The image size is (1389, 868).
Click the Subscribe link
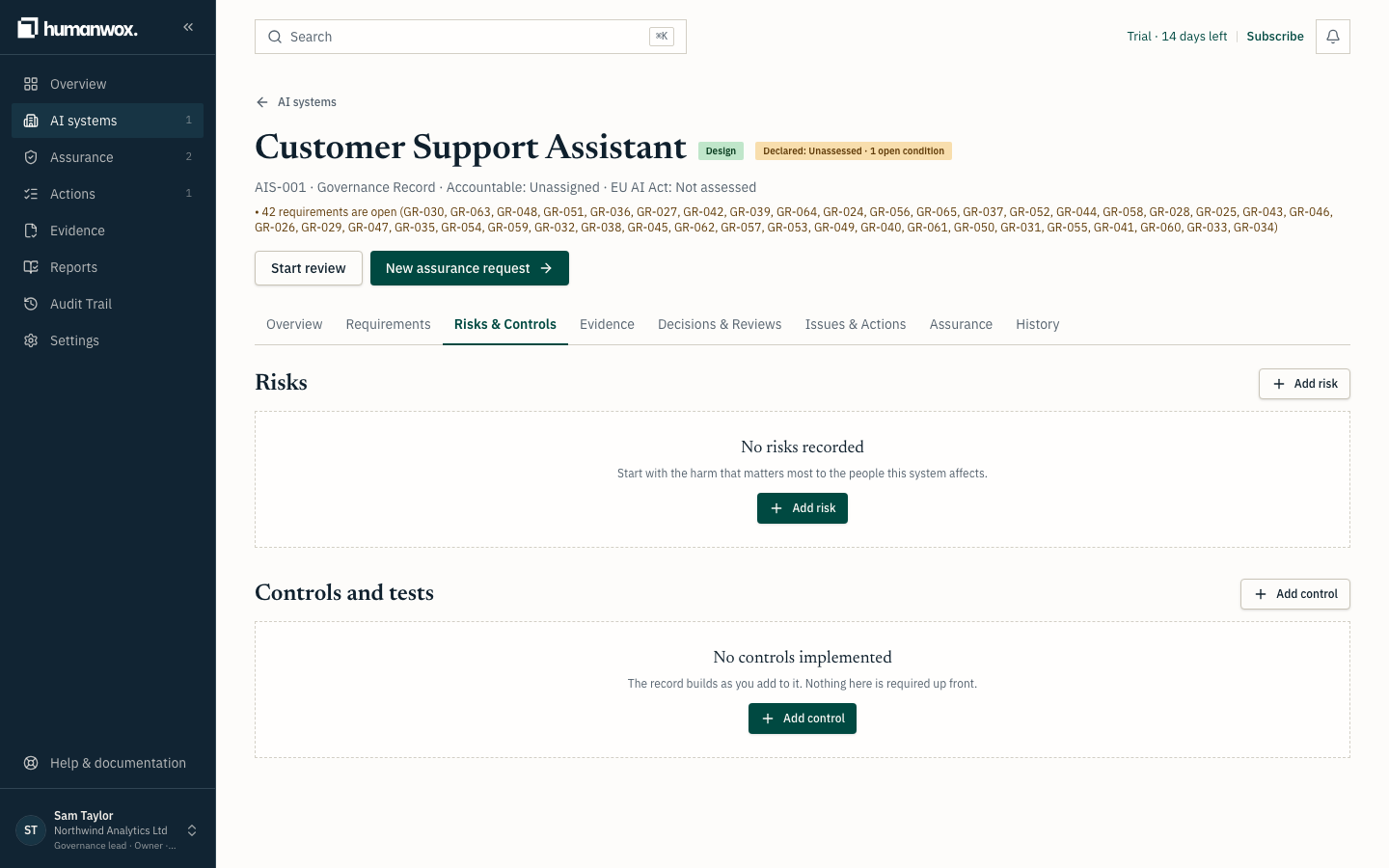(x=1275, y=37)
